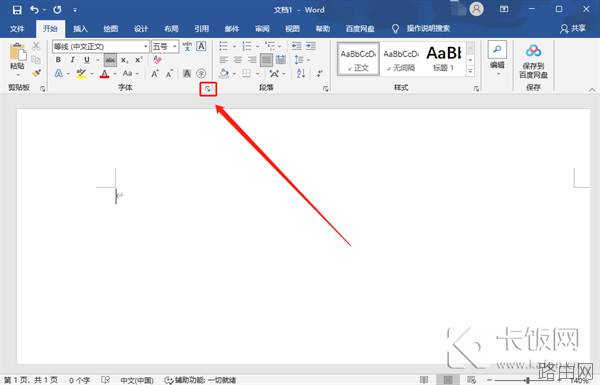This screenshot has width=600, height=385.
Task: Center the text
Action: pyautogui.click(x=238, y=60)
